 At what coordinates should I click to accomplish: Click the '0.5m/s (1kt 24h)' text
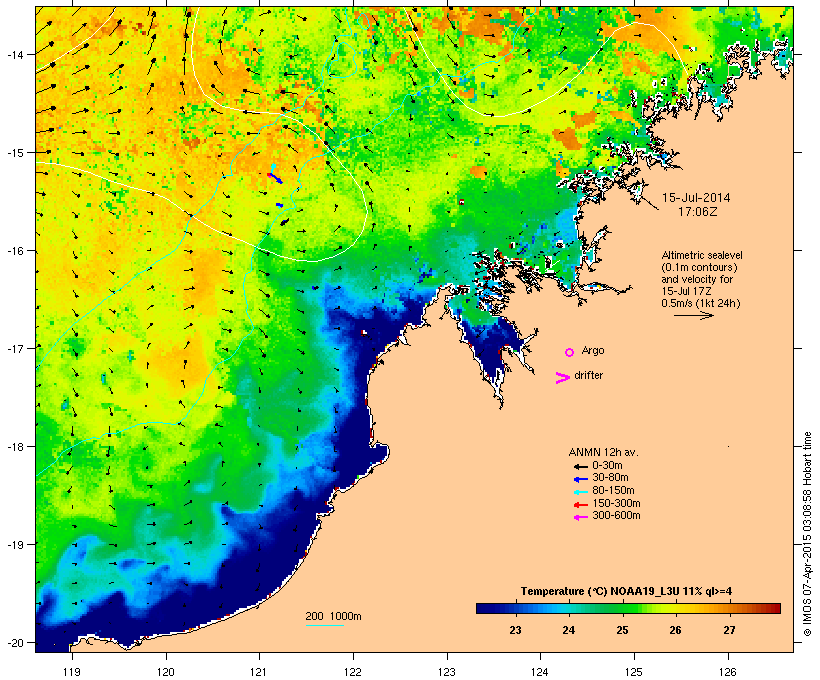tap(701, 303)
